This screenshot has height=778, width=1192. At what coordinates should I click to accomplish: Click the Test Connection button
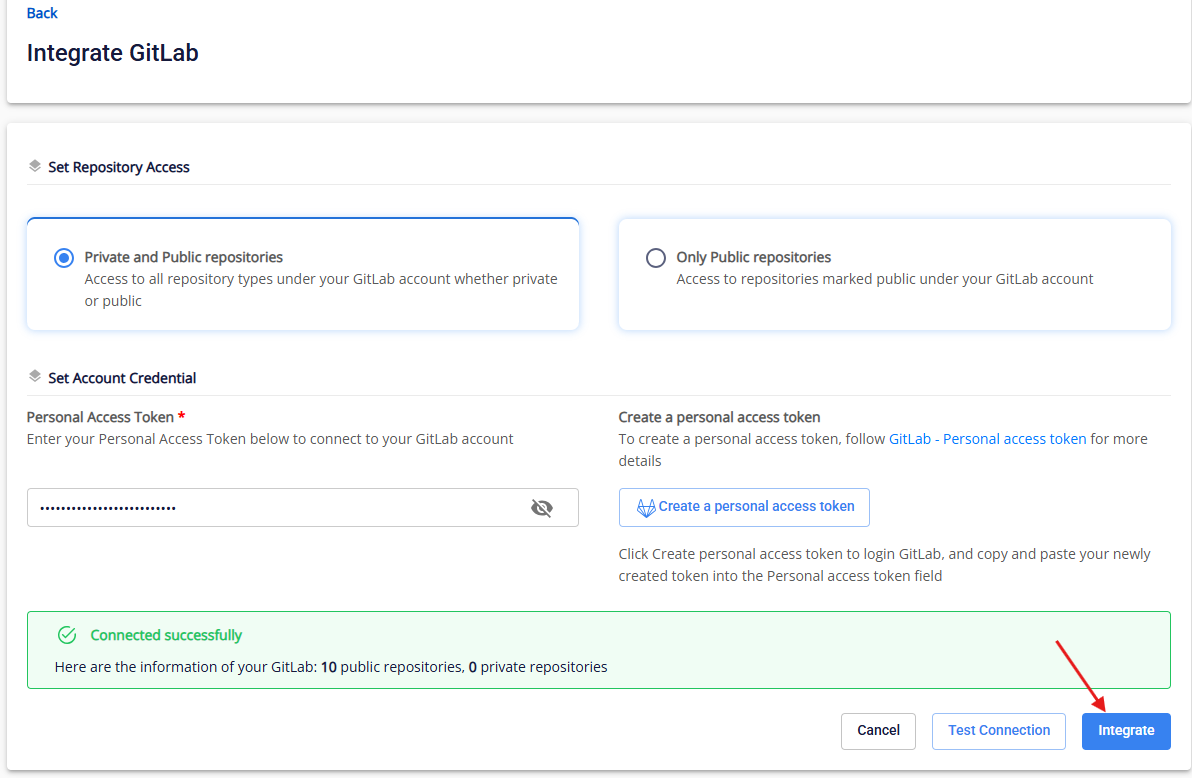[x=999, y=731]
